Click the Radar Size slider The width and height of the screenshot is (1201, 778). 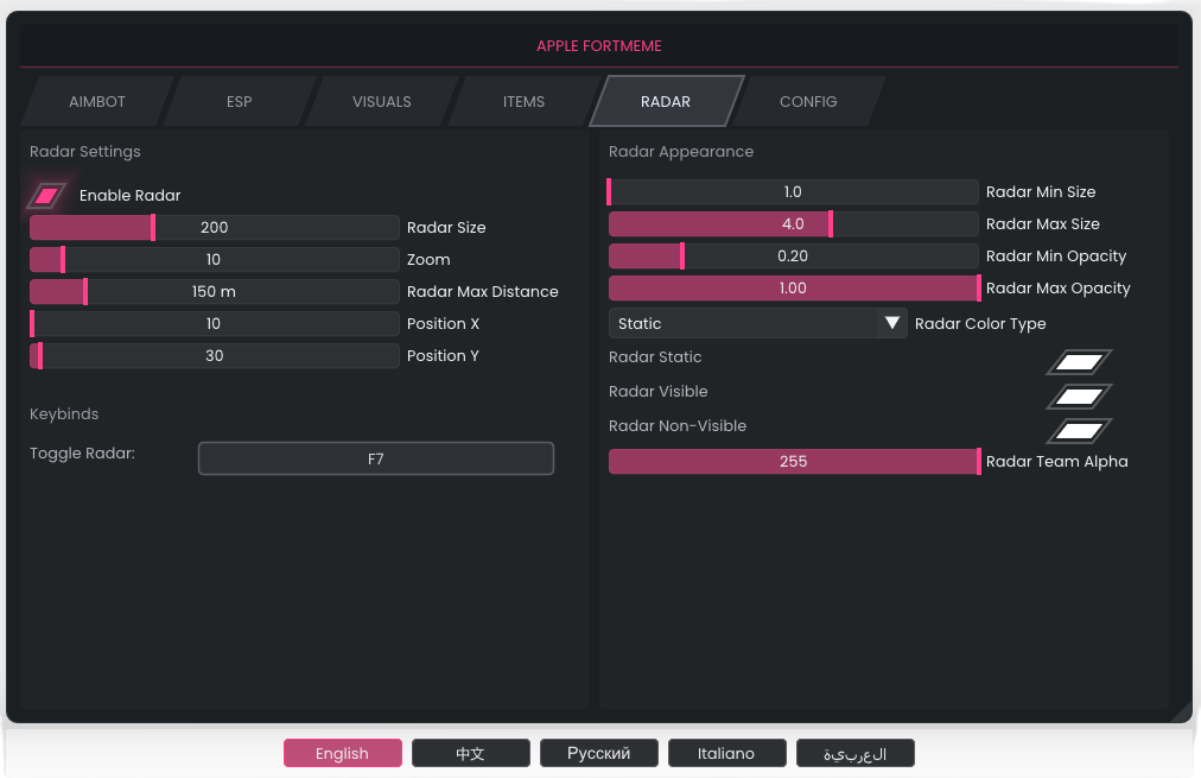pos(214,228)
